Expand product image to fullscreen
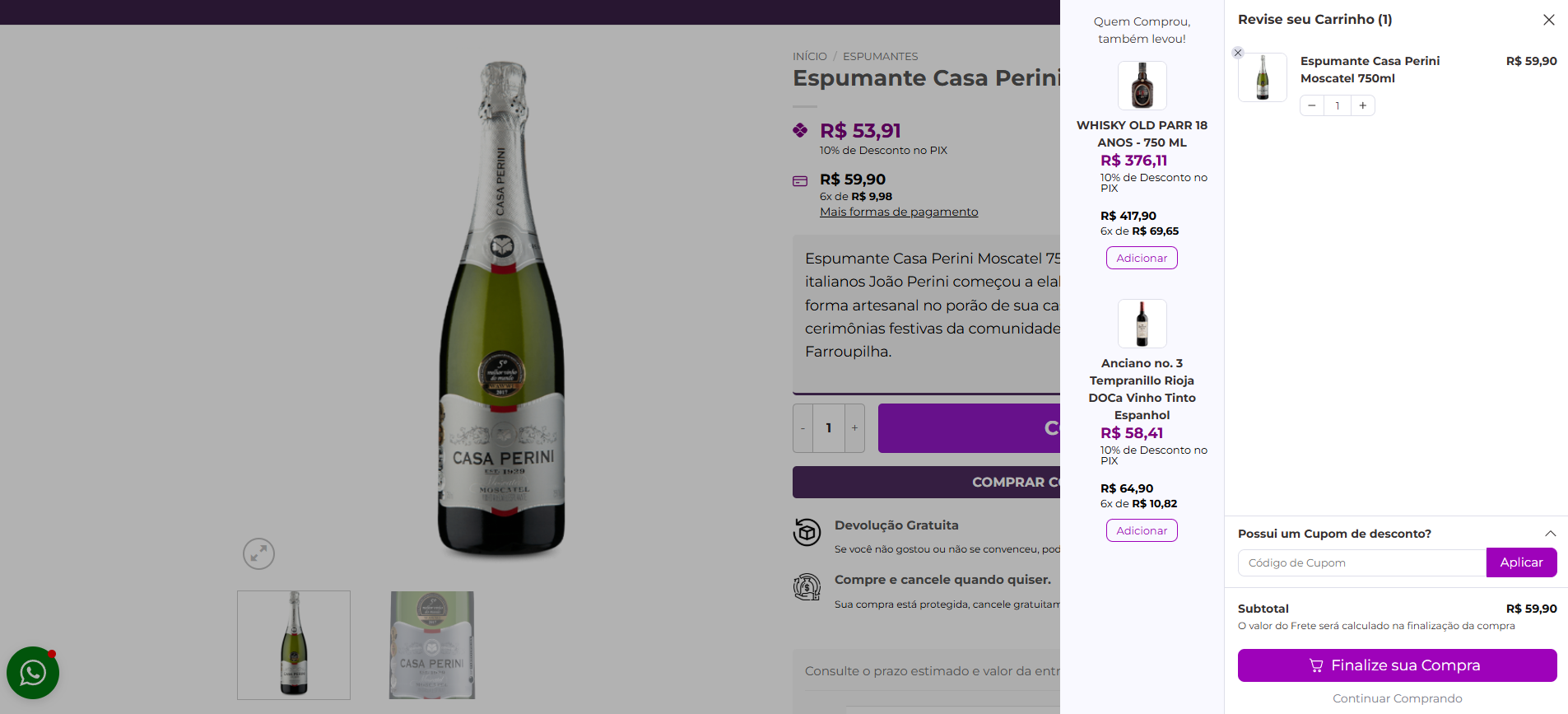Viewport: 1568px width, 714px height. 258,553
